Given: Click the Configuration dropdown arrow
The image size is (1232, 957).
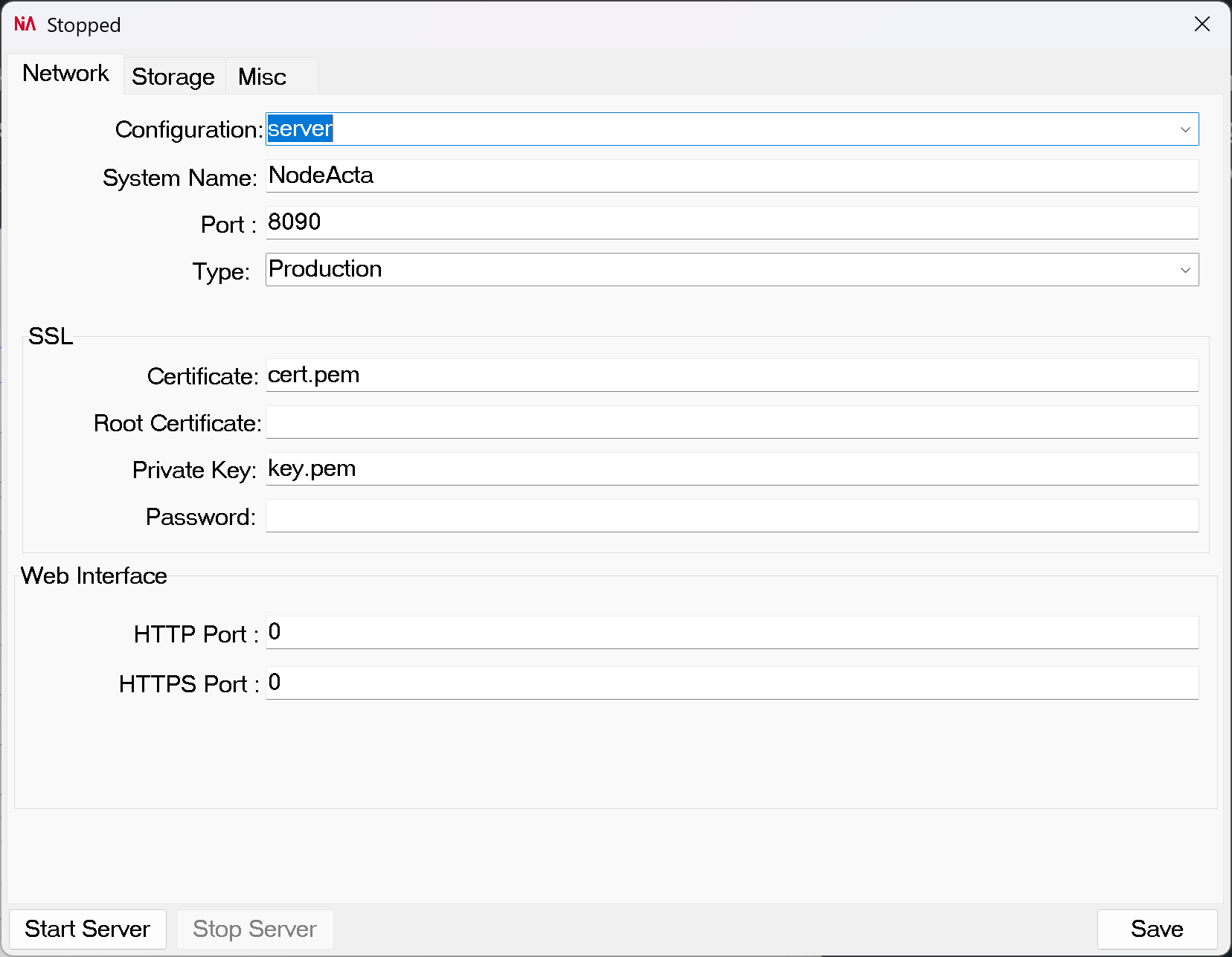Looking at the screenshot, I should (1185, 129).
